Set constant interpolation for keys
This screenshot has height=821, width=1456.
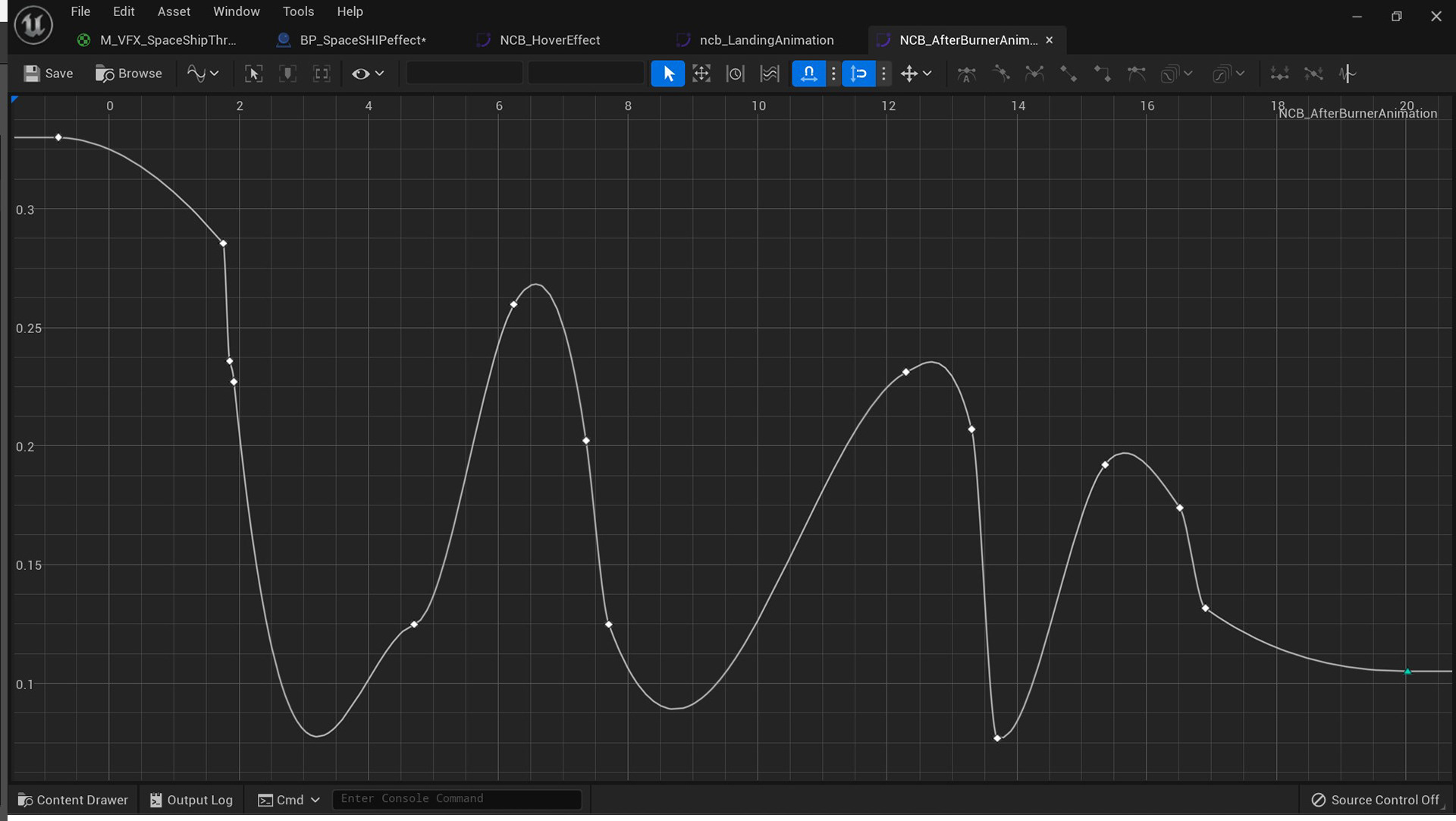(x=1103, y=74)
